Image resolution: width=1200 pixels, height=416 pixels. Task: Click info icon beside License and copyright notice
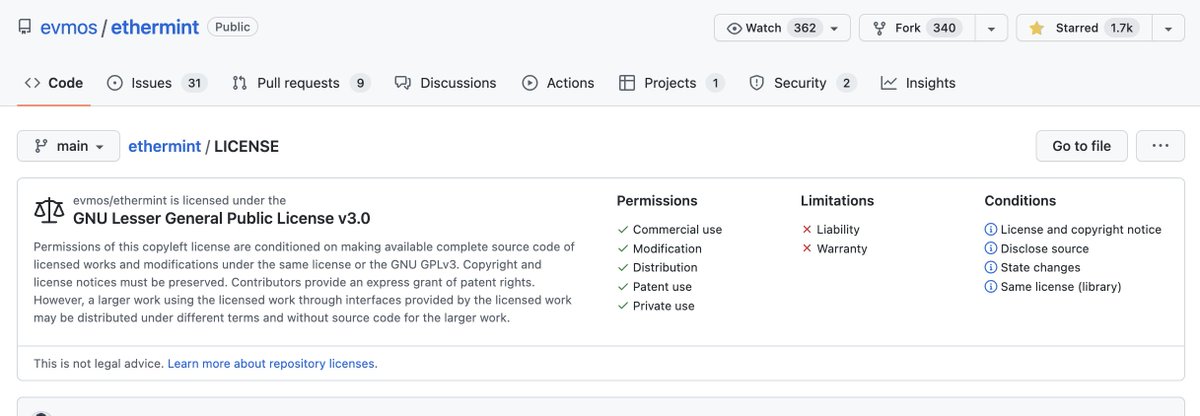pyautogui.click(x=991, y=230)
